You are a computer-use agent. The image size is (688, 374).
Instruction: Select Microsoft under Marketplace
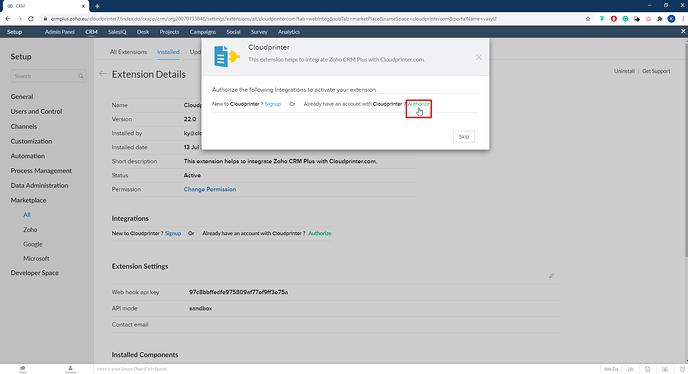click(36, 259)
